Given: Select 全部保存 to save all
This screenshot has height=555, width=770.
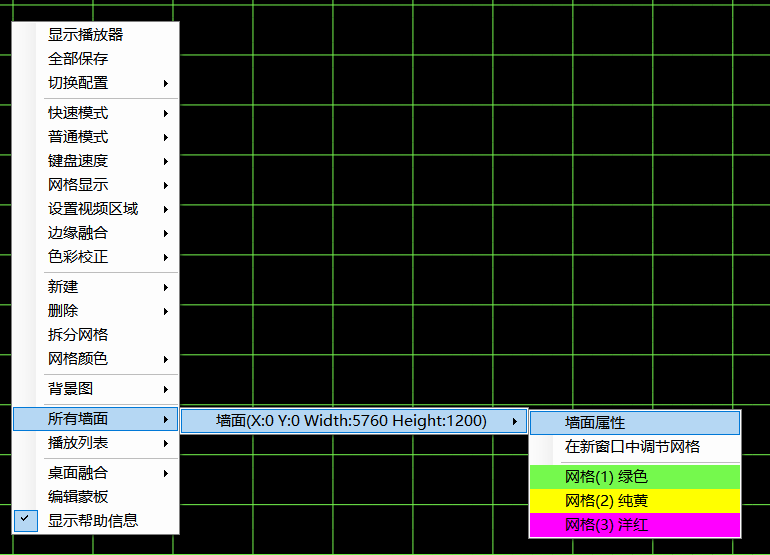Looking at the screenshot, I should coord(78,59).
